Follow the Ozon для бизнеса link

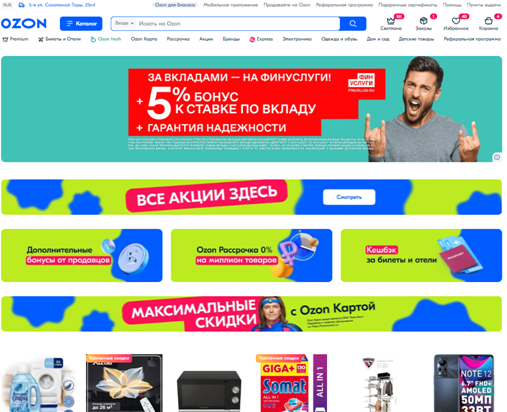coord(175,5)
